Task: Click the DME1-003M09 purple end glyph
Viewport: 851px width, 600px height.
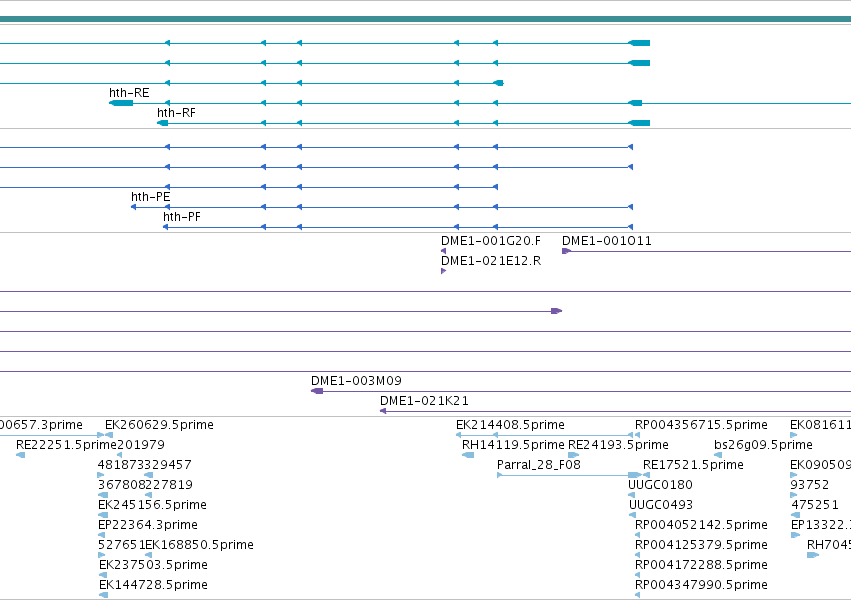Action: [317, 391]
